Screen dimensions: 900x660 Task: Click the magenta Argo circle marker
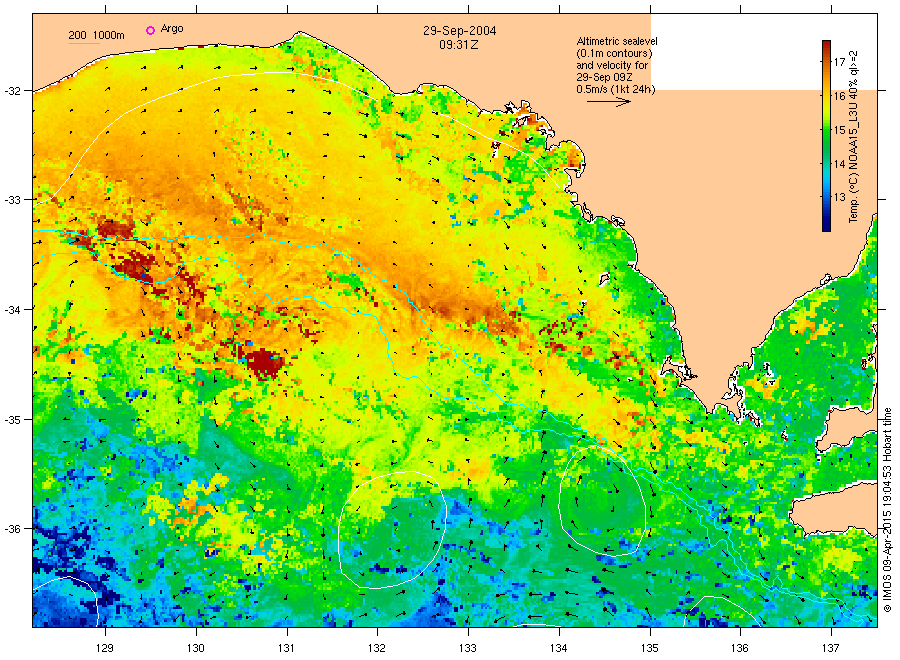(x=150, y=30)
